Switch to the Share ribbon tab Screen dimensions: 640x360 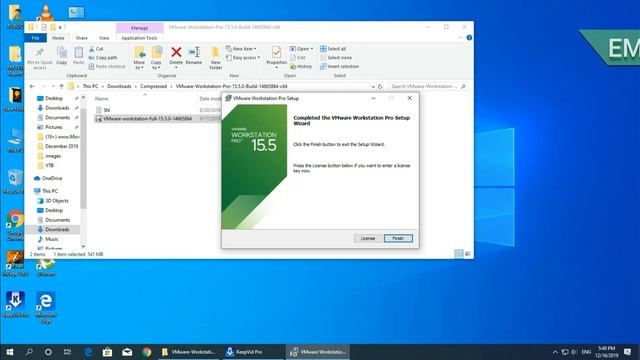pyautogui.click(x=82, y=38)
